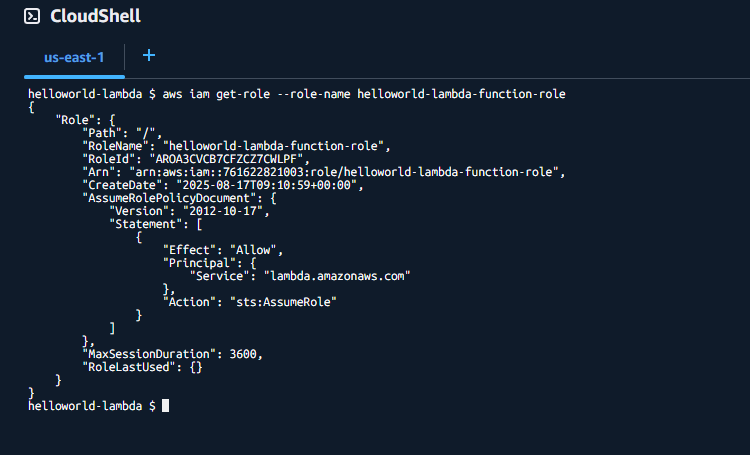Click the sts:AssumeRole action value

click(x=283, y=302)
